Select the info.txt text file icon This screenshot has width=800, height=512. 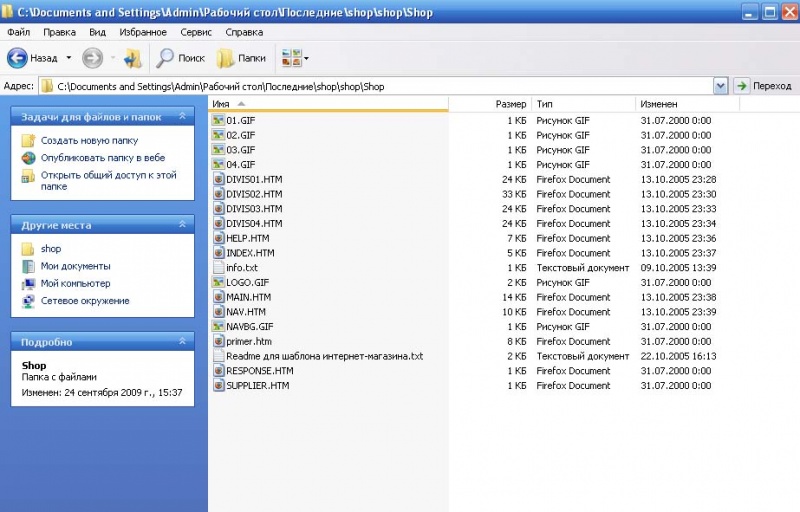218,268
